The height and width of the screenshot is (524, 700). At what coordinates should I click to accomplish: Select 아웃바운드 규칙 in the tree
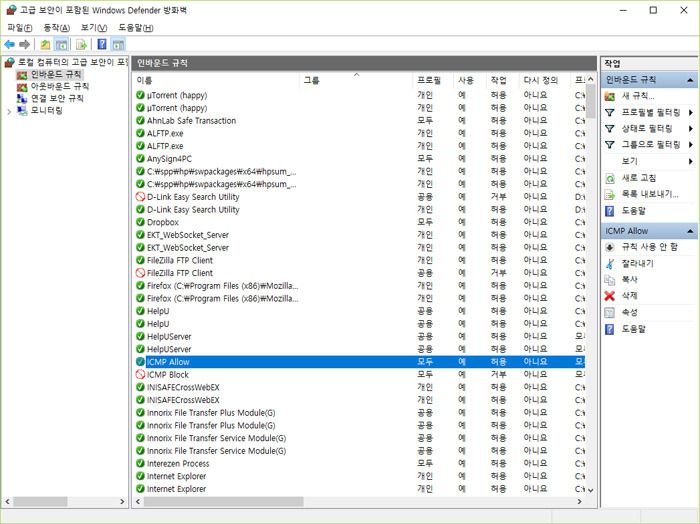point(60,86)
